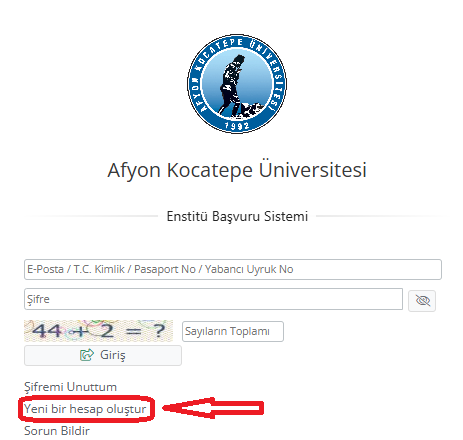
Task: Click the walking figure silhouette in the logo
Action: pyautogui.click(x=232, y=86)
